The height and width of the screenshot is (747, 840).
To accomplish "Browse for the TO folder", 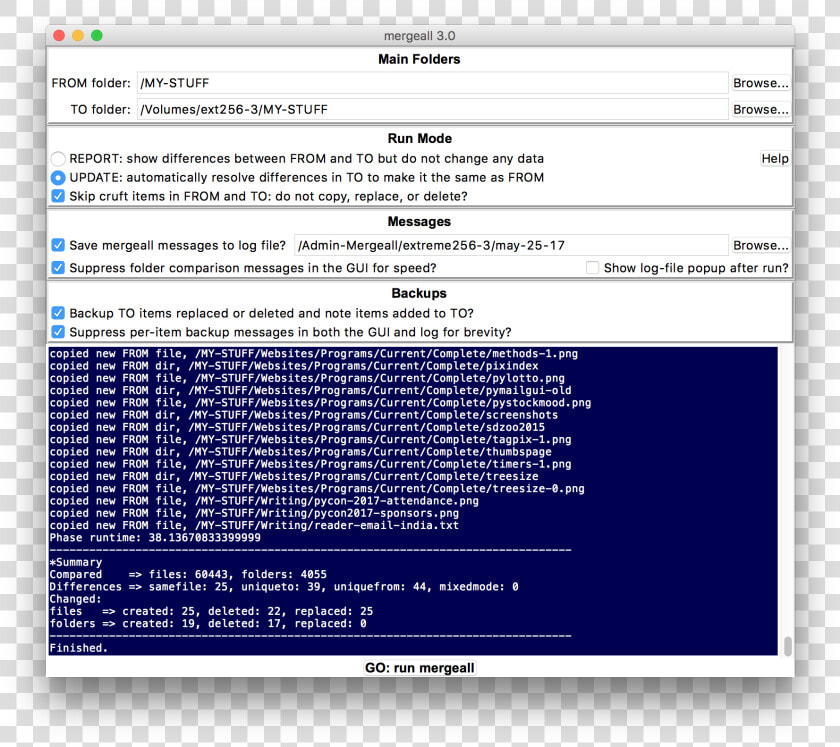I will 760,109.
